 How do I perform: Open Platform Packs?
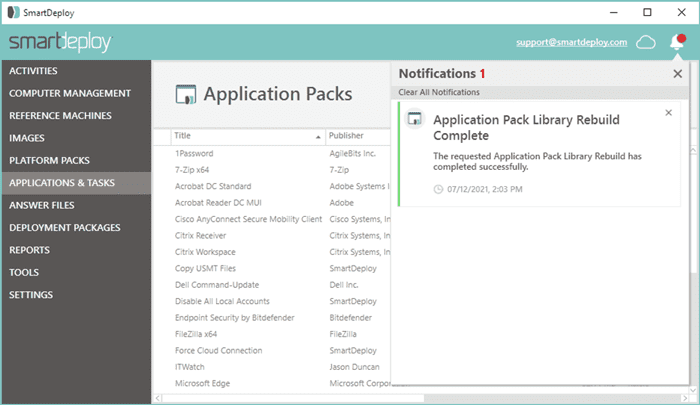tap(76, 160)
